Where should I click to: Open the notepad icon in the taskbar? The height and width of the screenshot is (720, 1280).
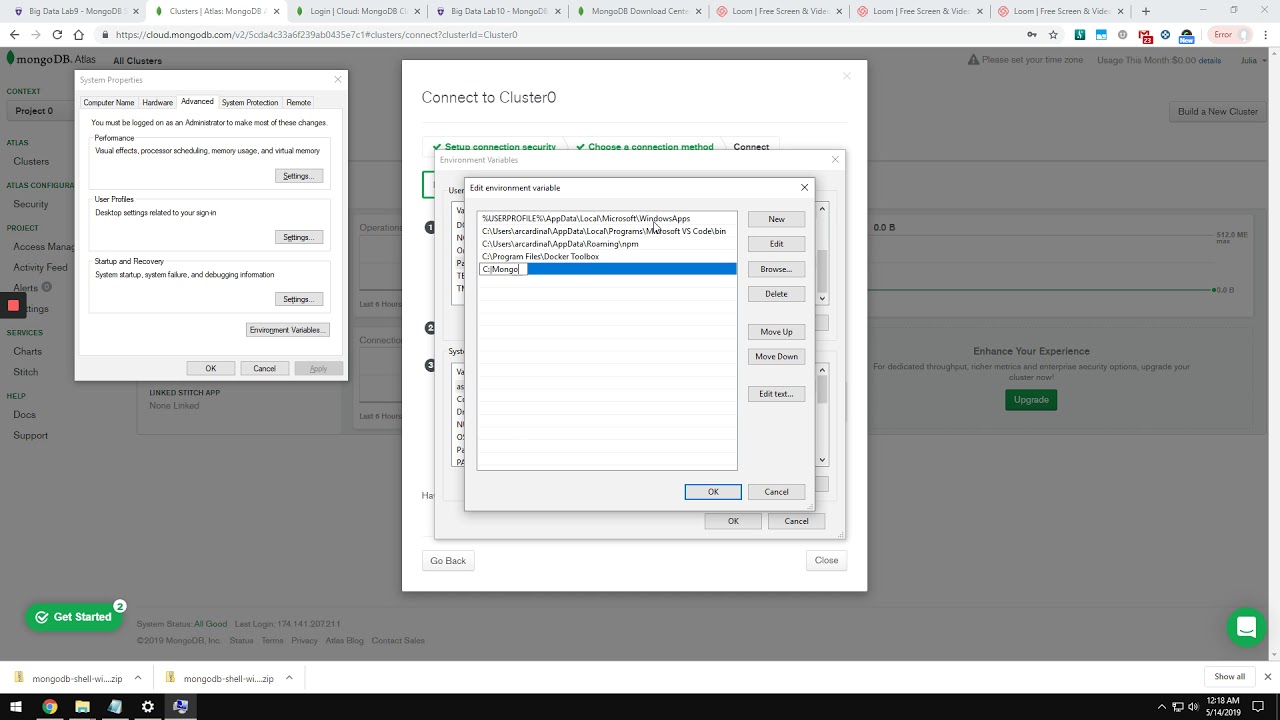click(x=115, y=706)
